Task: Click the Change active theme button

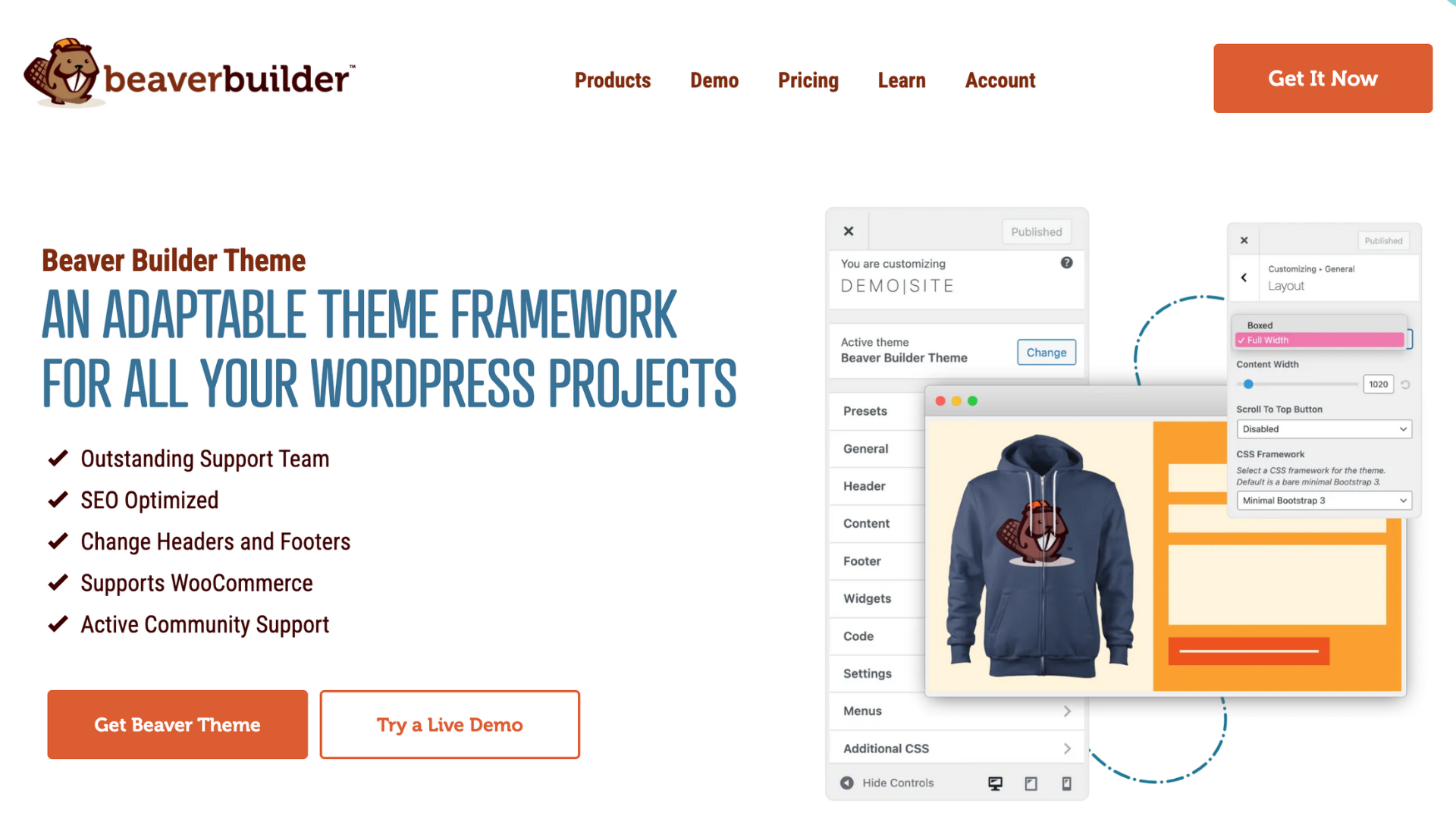Action: pos(1046,352)
